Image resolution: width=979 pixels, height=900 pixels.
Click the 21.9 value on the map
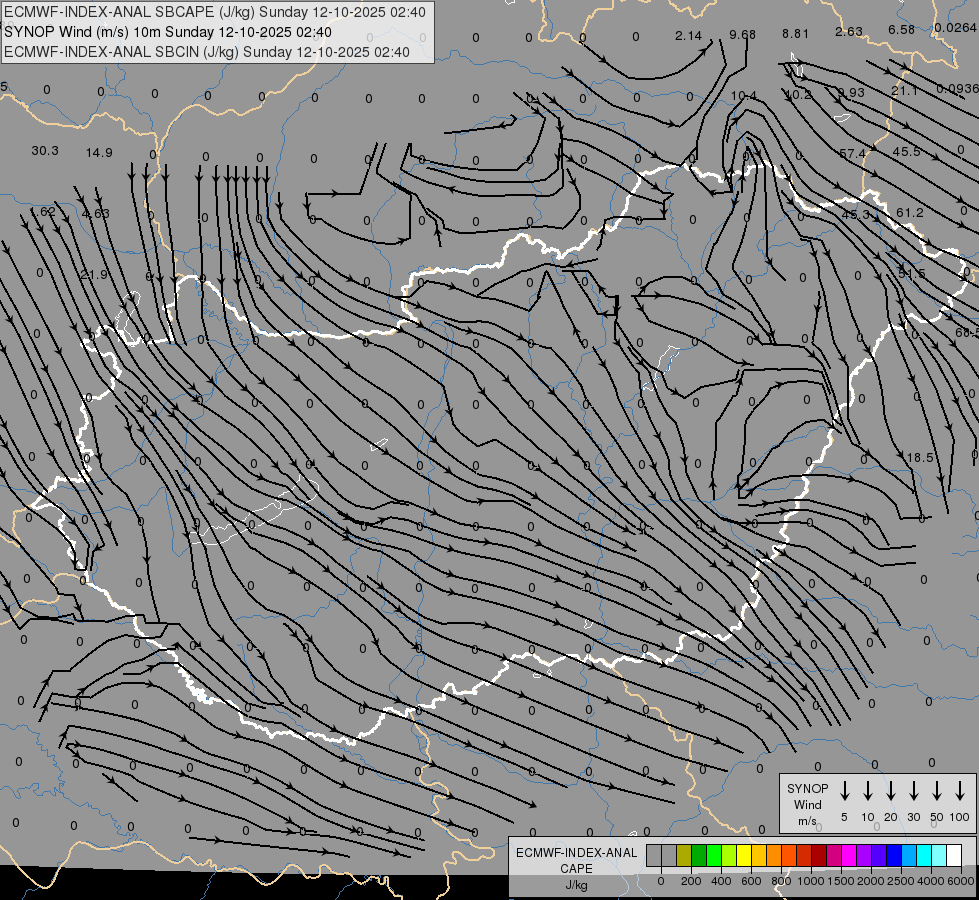point(94,274)
